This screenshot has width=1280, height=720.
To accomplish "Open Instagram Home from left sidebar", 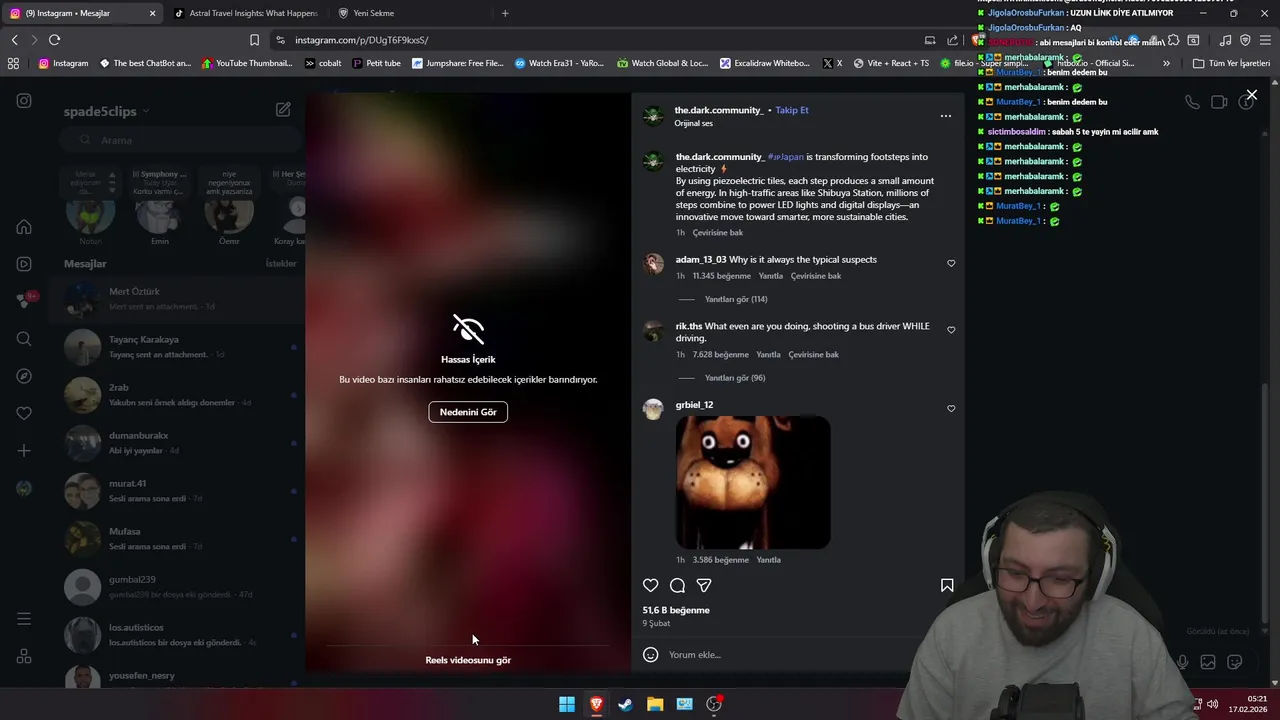I will 24,227.
